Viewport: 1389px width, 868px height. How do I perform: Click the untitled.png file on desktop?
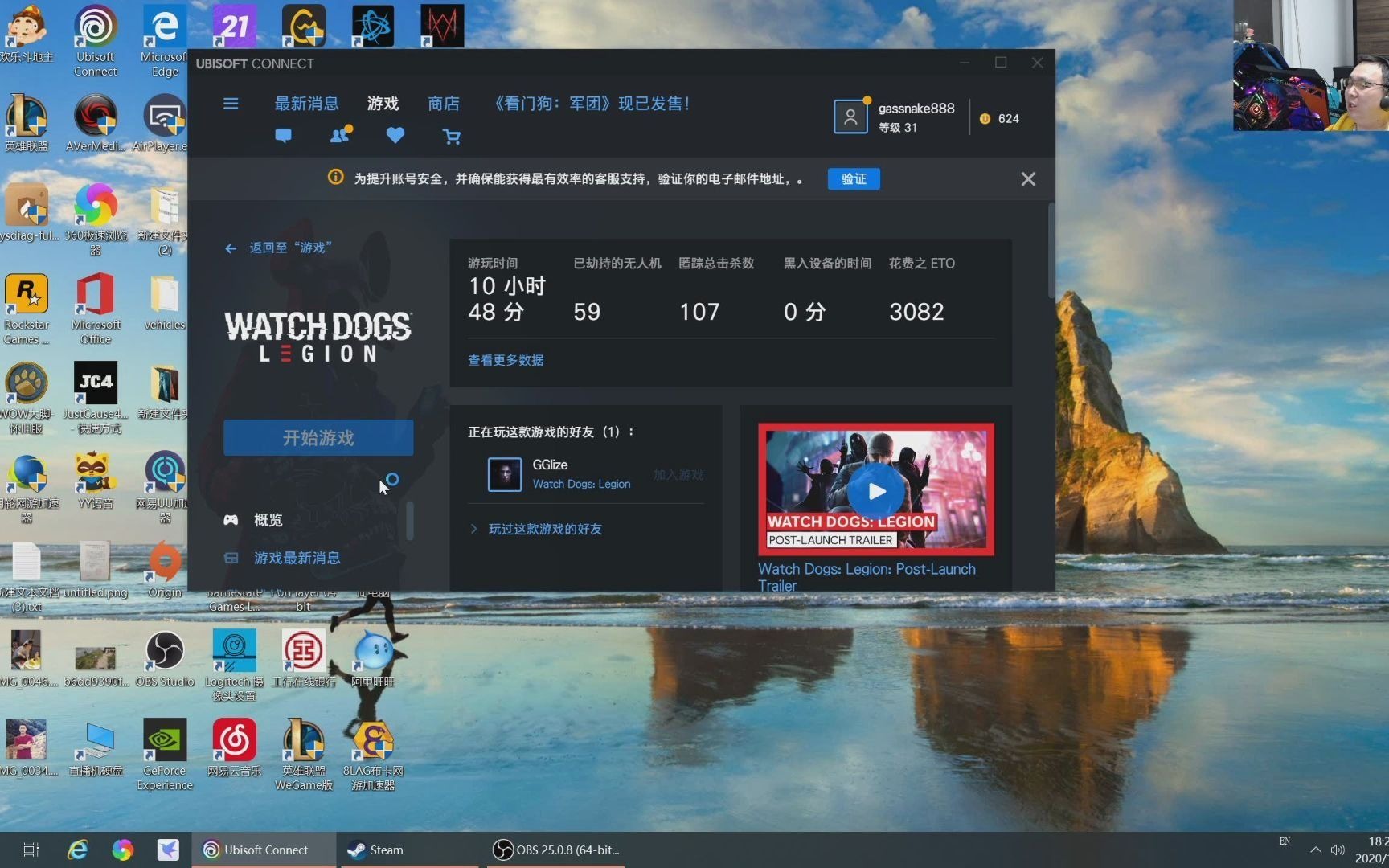tap(96, 569)
